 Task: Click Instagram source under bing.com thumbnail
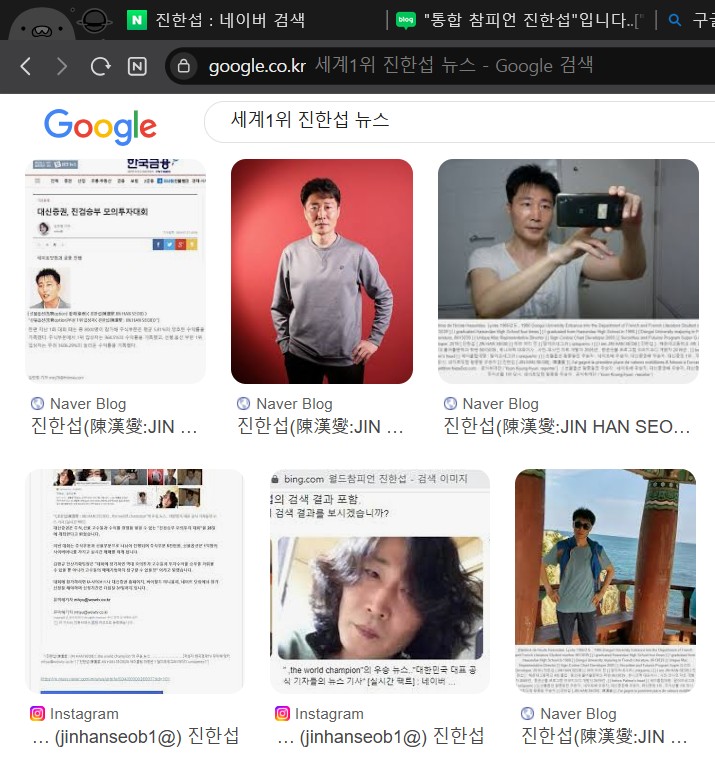[x=329, y=714]
